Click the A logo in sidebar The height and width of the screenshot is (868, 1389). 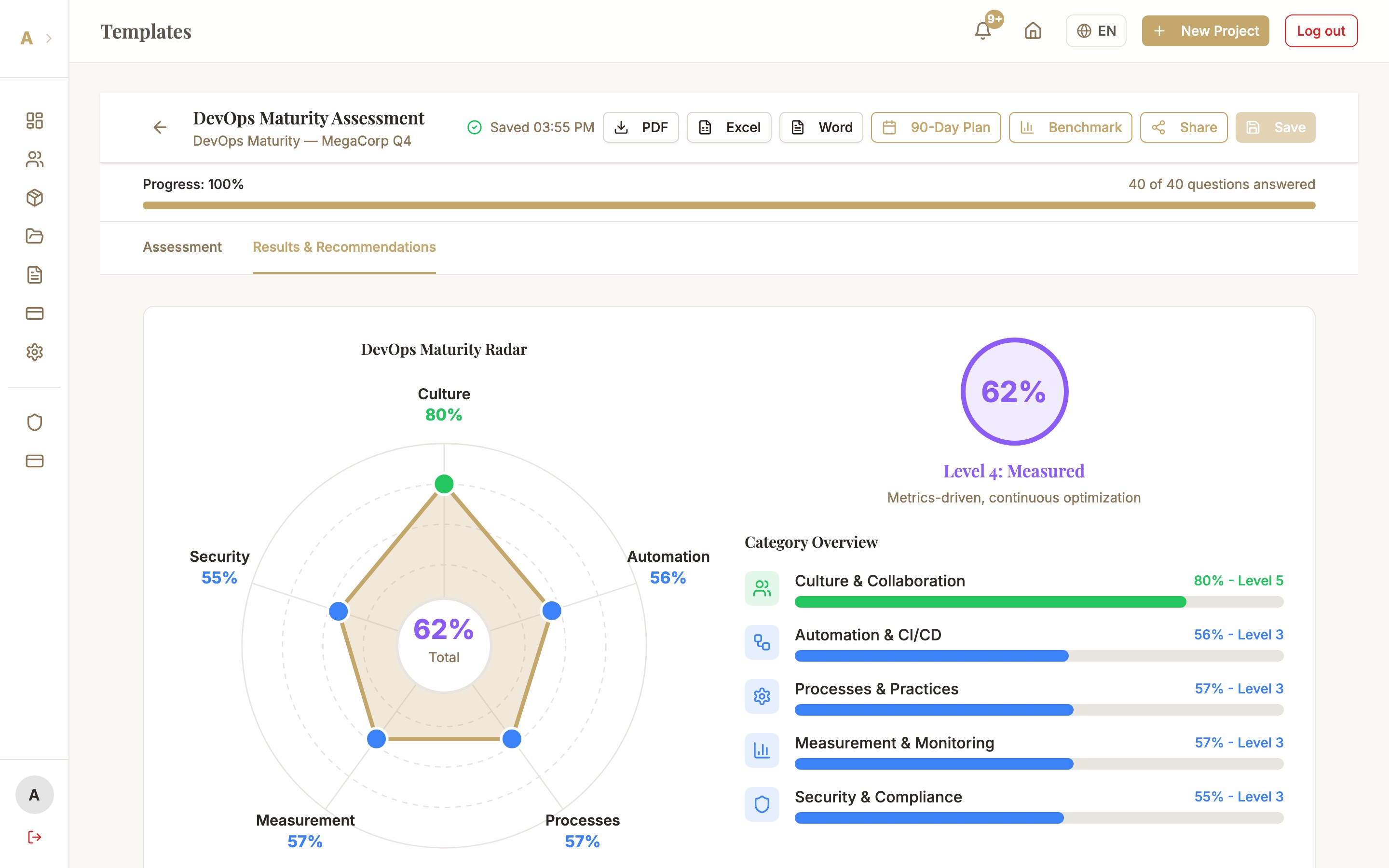[x=27, y=39]
